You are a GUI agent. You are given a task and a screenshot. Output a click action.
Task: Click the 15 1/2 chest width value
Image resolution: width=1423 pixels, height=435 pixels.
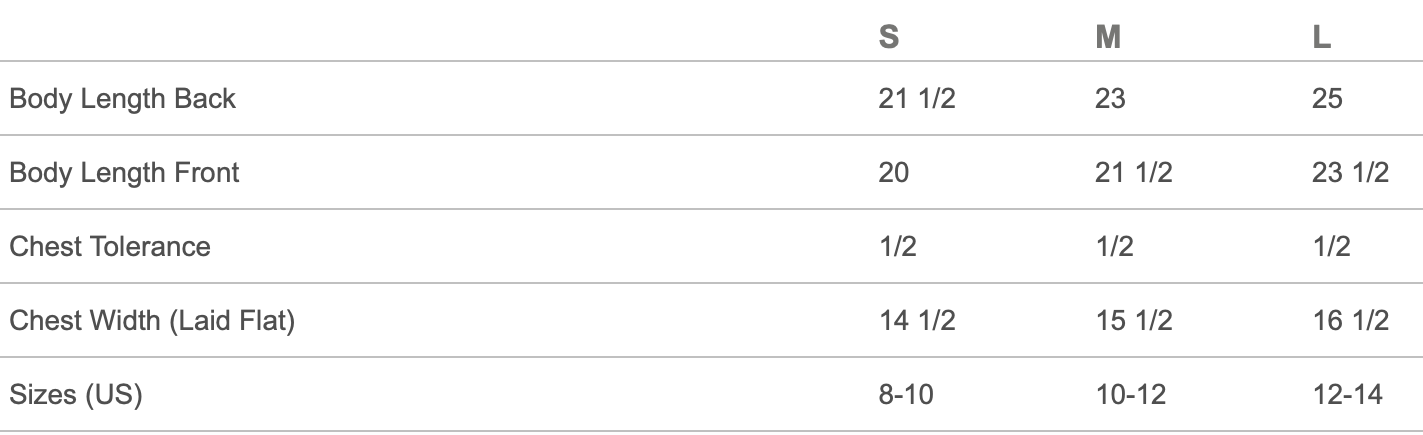point(1134,321)
